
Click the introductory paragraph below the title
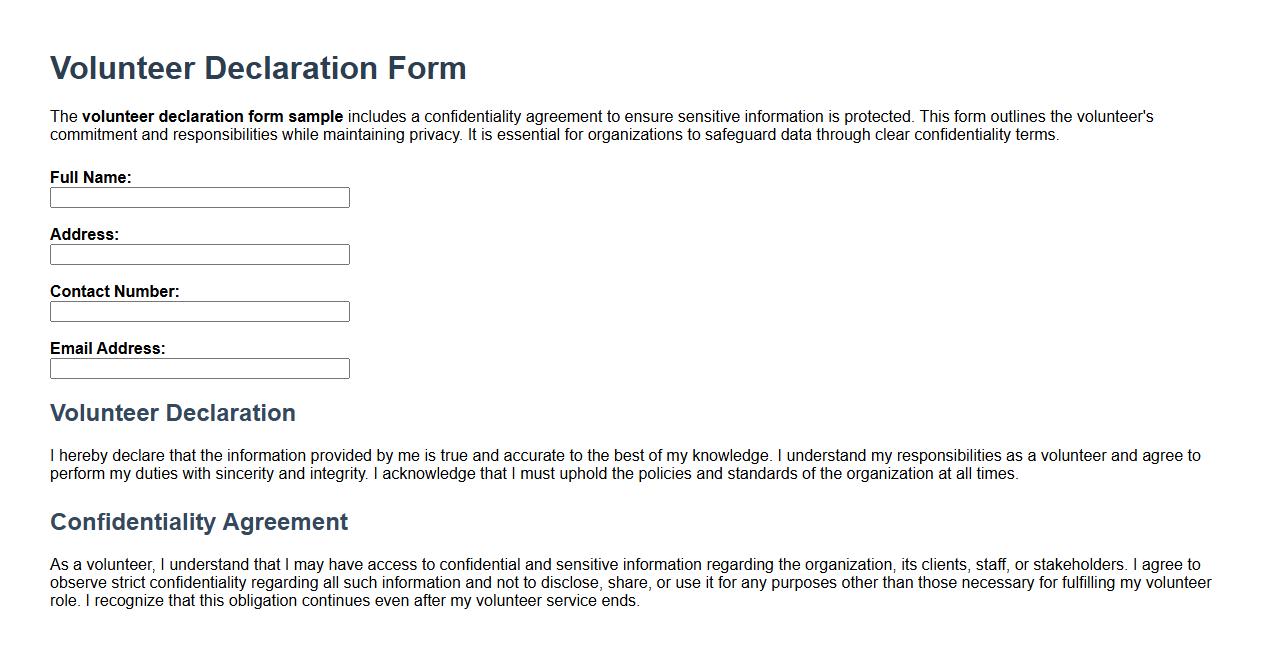(x=600, y=124)
